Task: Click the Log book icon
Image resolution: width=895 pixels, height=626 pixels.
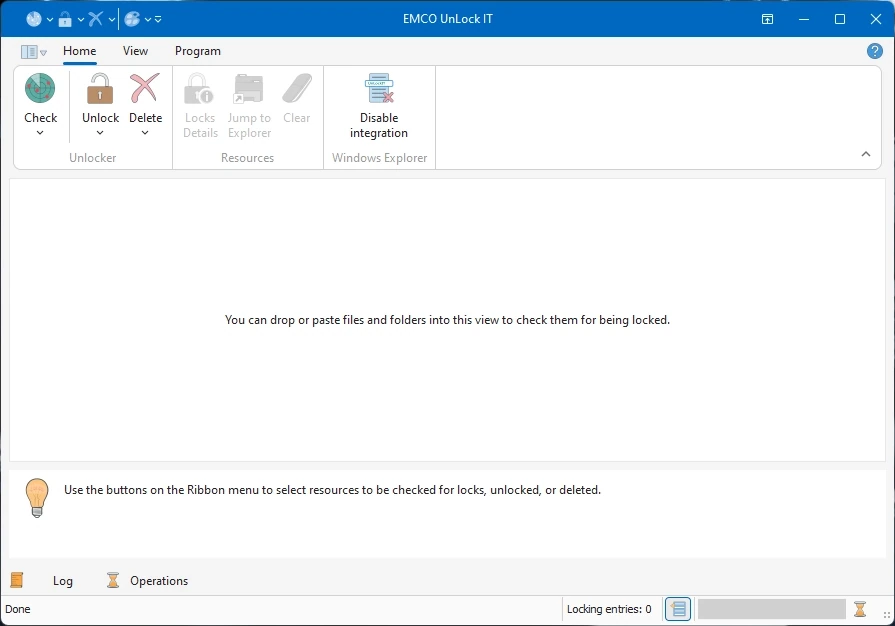Action: [x=17, y=580]
